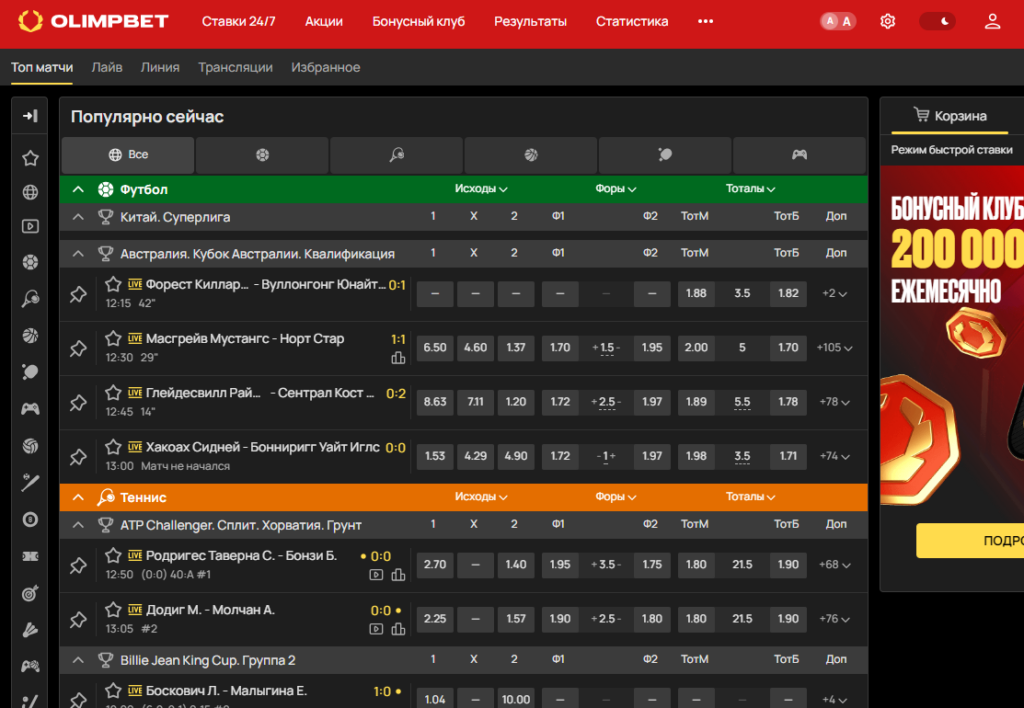This screenshot has height=708, width=1024.
Task: Select volleyball icon in left sidebar
Action: coord(30,445)
